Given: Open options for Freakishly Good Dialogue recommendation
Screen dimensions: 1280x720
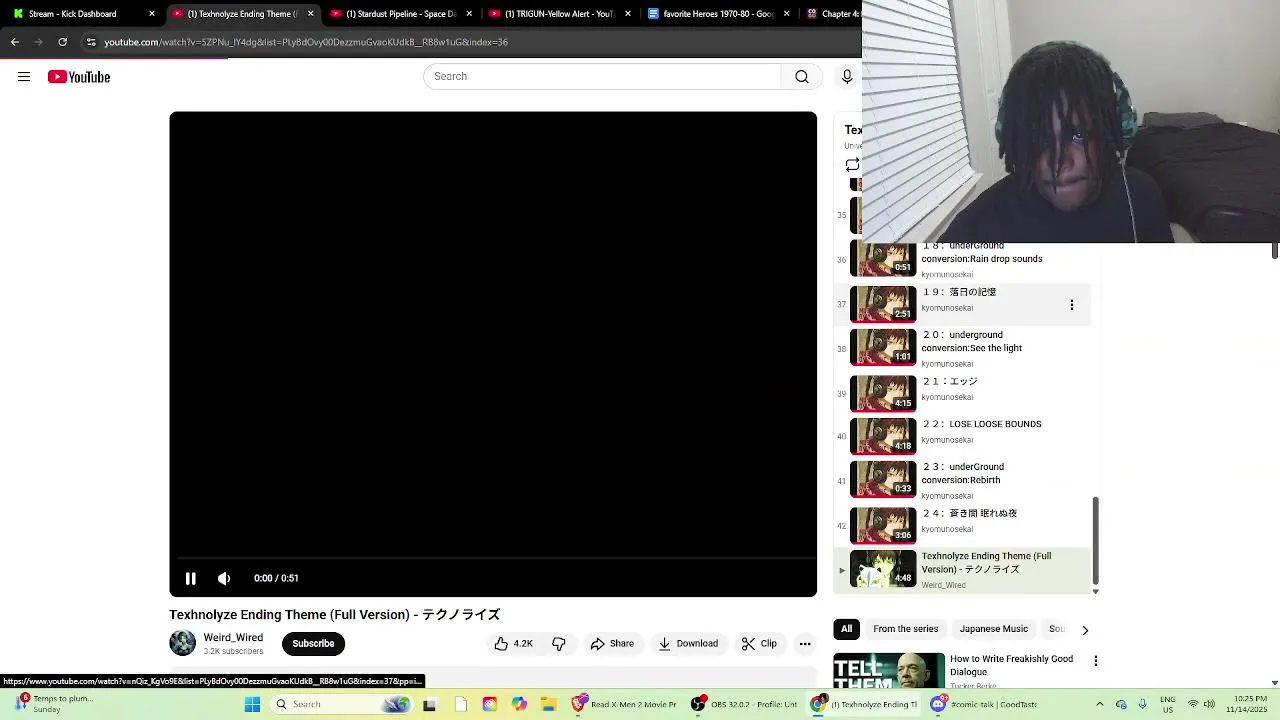Looking at the screenshot, I should click(1095, 661).
